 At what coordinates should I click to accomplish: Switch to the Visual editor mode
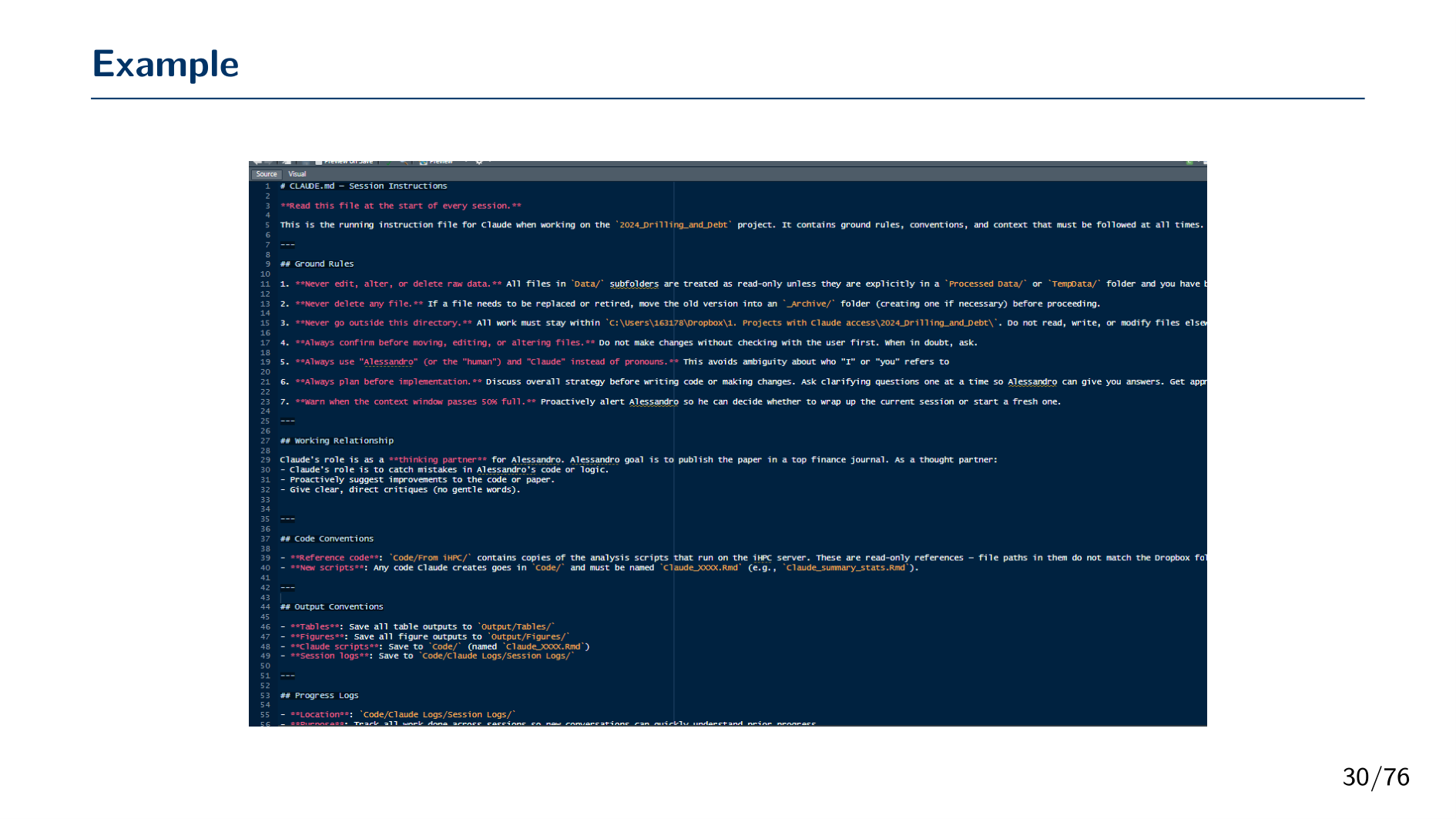(x=297, y=174)
